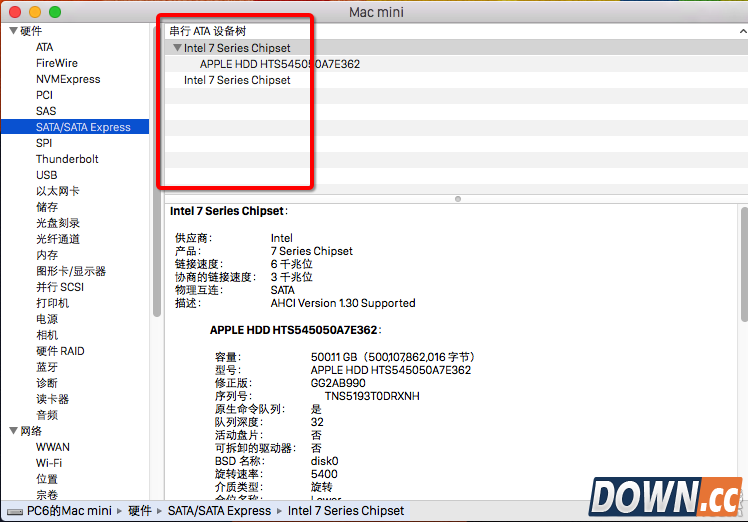Select 蓝牙 in the sidebar
The image size is (748, 522).
pos(47,367)
